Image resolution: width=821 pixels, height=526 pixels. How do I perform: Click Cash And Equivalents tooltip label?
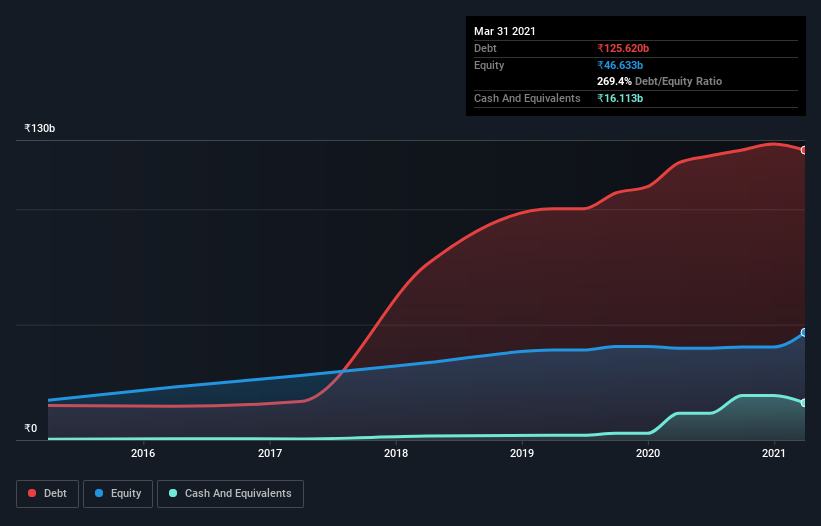pyautogui.click(x=527, y=98)
